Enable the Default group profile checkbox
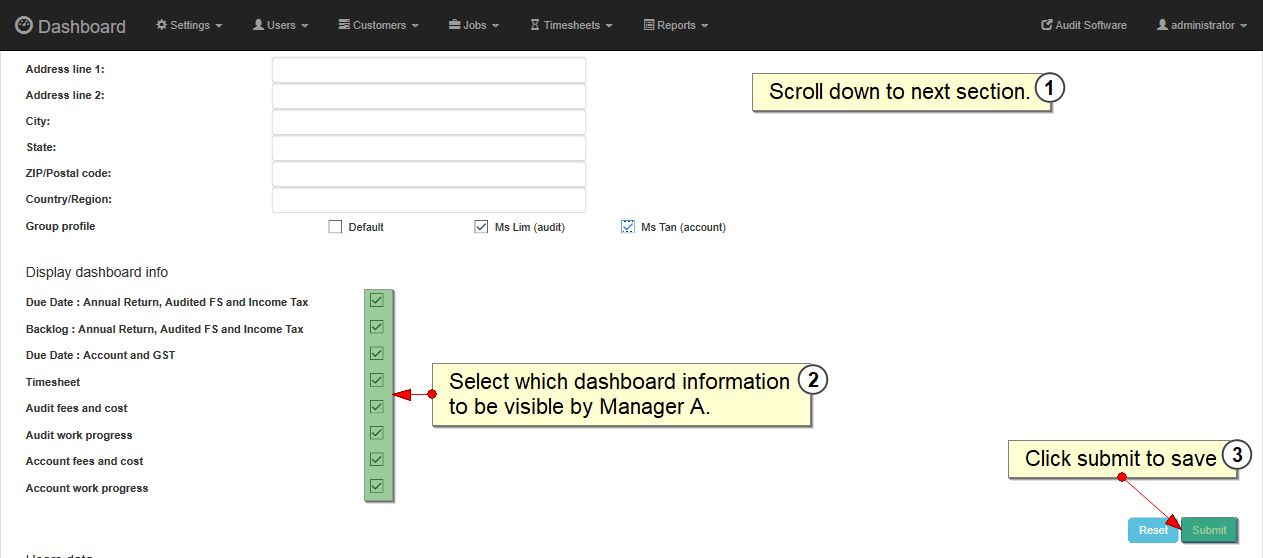 tap(335, 227)
